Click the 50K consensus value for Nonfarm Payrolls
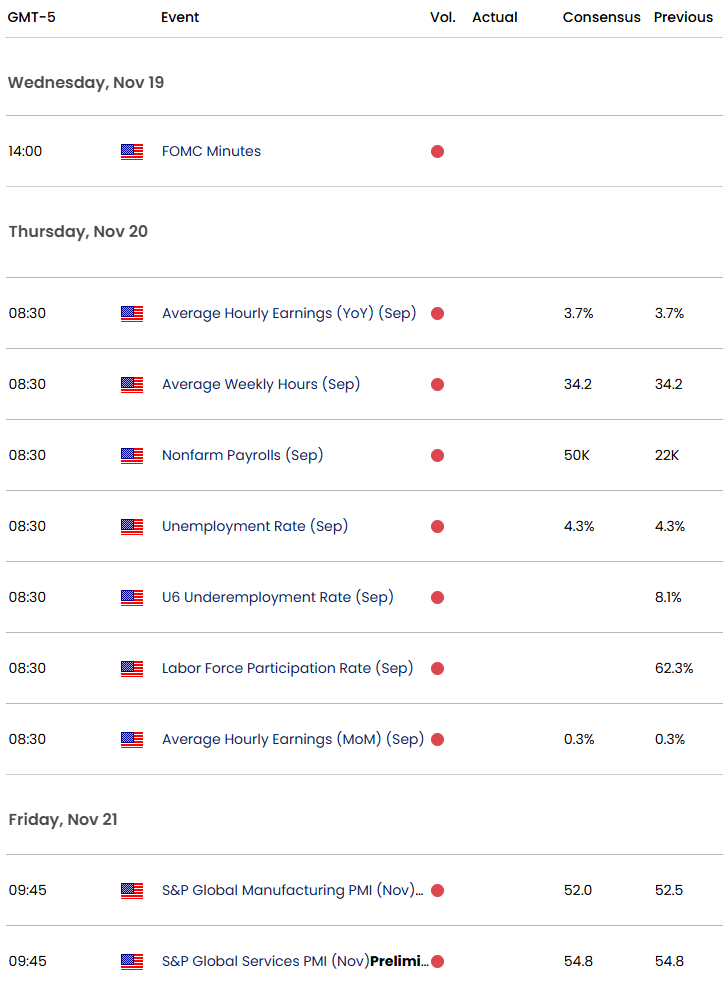 click(578, 456)
